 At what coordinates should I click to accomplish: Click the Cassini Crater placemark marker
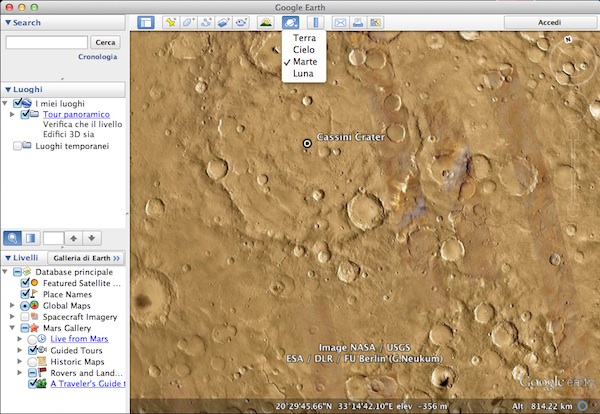[x=307, y=143]
